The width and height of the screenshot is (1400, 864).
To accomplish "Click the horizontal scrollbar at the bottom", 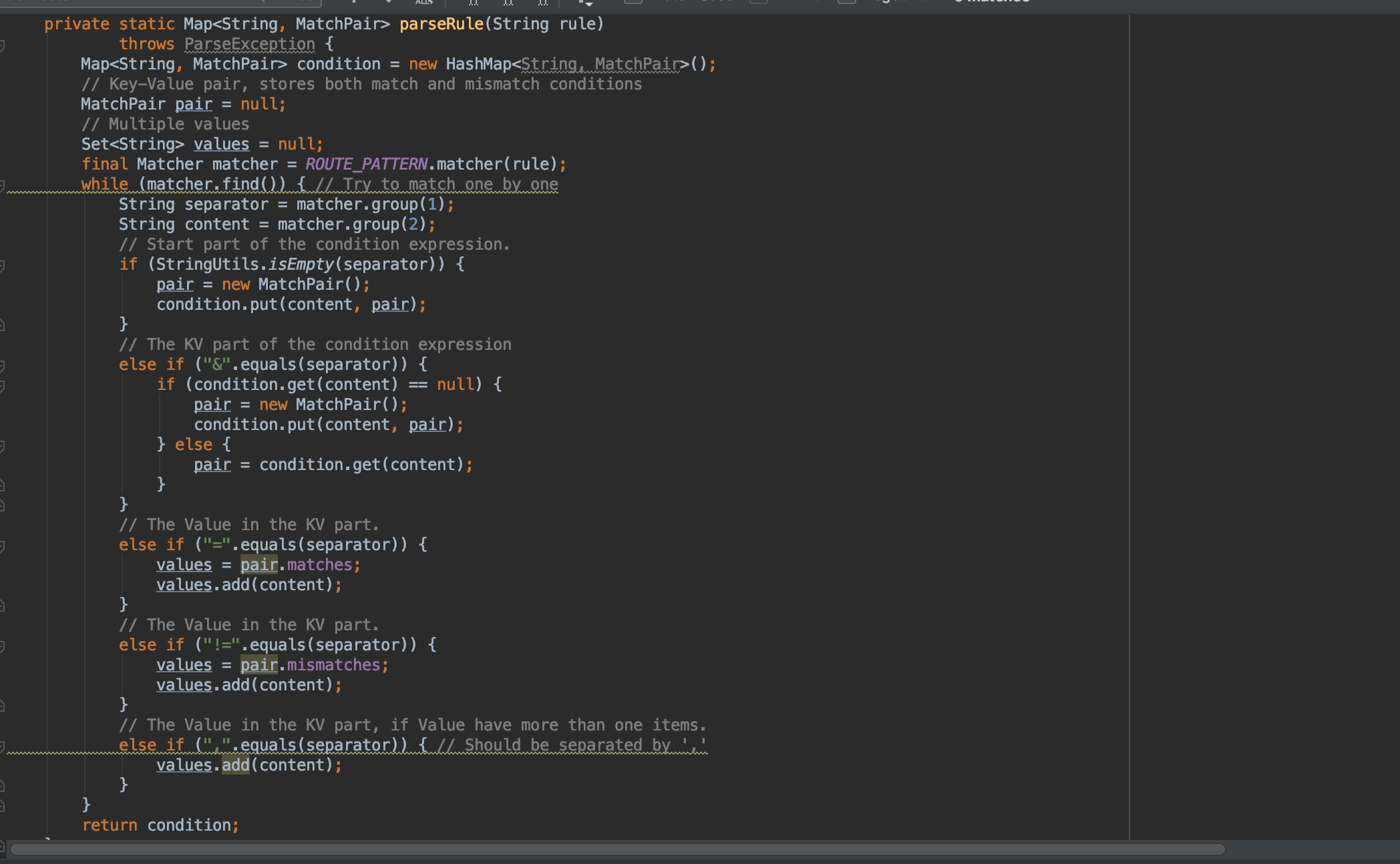I will (x=617, y=849).
